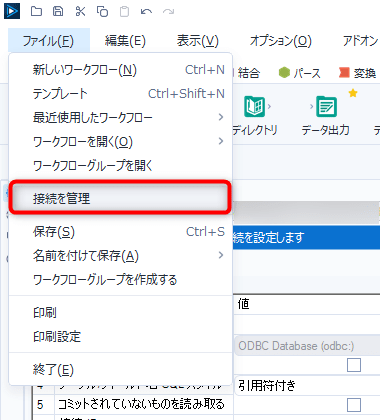Open the Parse tool category
This screenshot has height=420, width=380.
coord(299,73)
